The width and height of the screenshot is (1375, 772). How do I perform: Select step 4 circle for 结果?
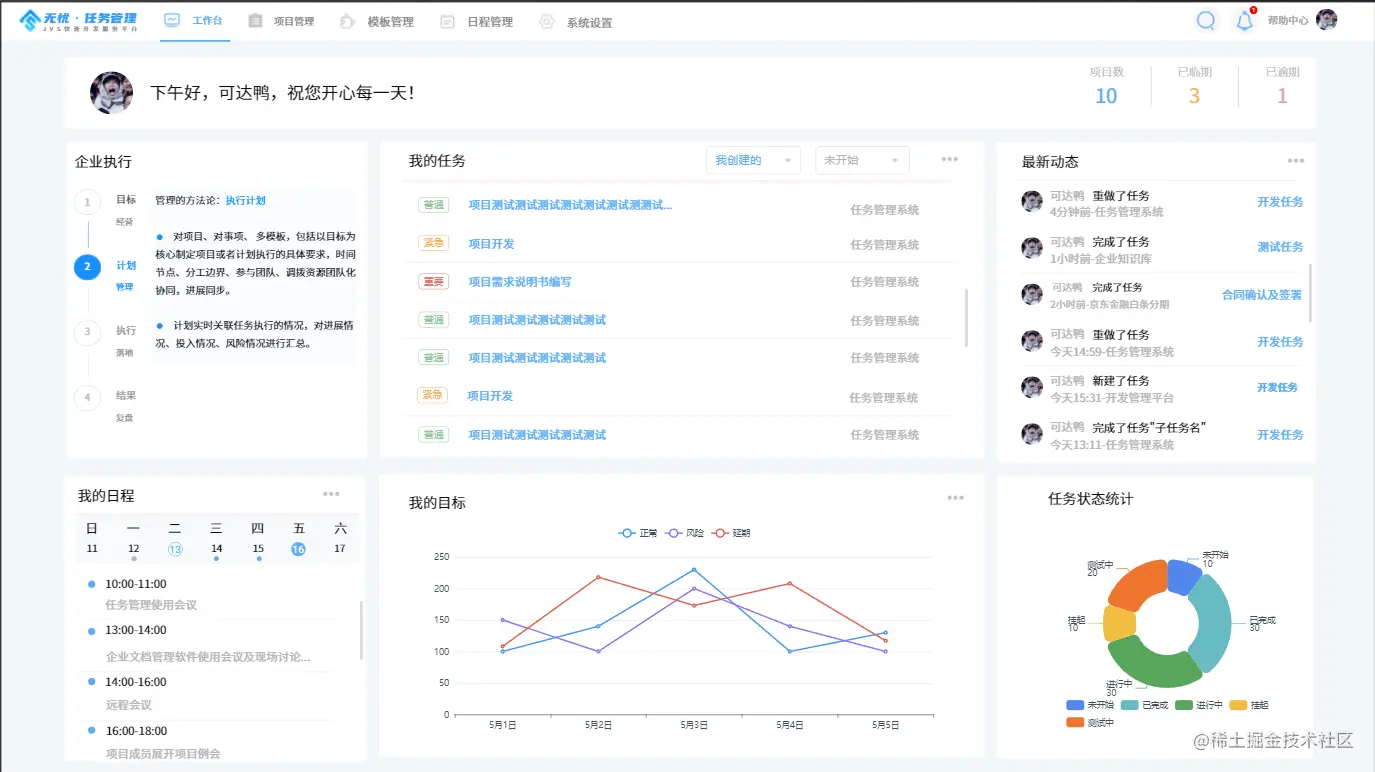point(87,397)
